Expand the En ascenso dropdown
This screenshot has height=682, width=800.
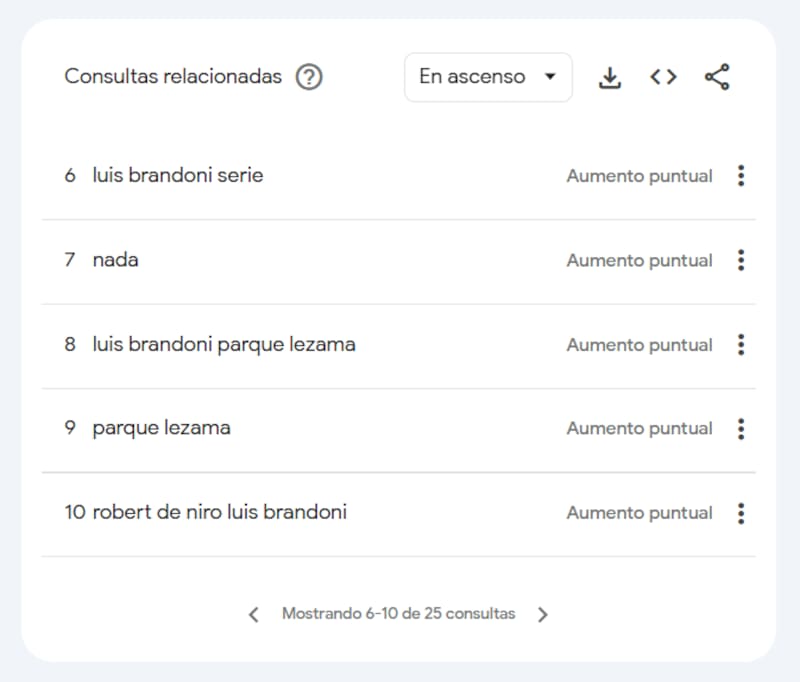pos(487,77)
